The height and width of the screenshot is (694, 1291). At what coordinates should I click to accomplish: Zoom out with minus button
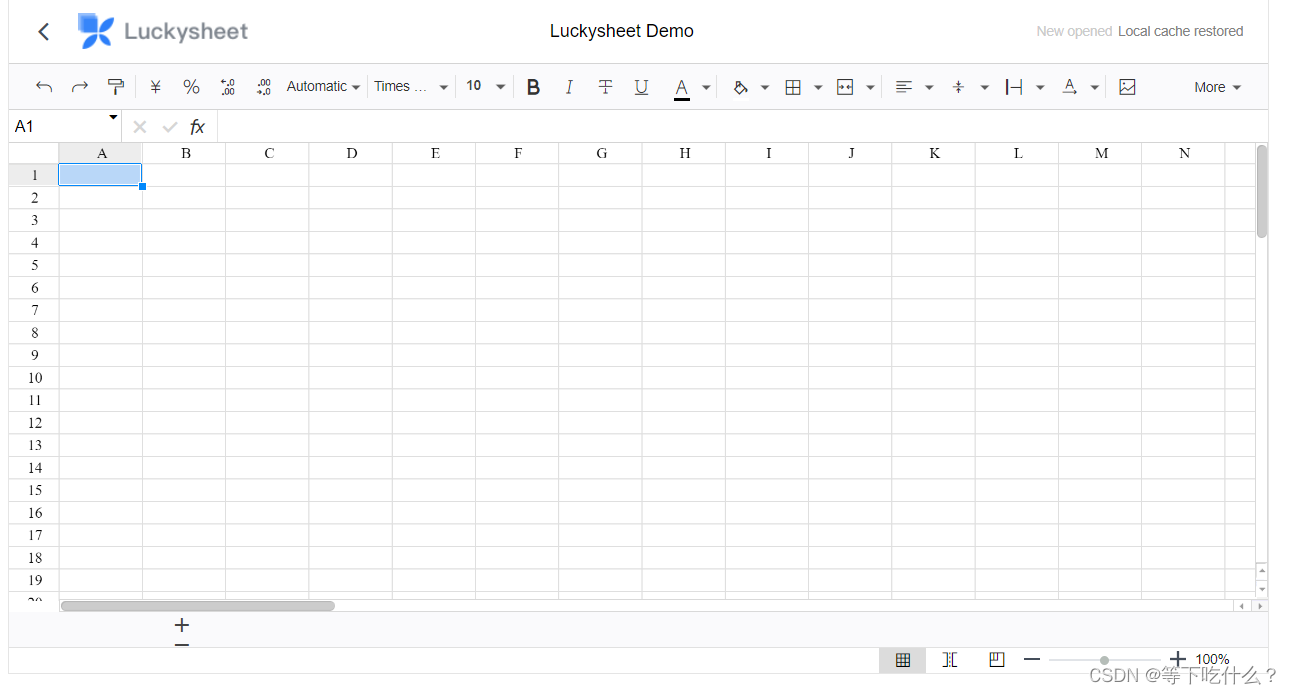click(x=1032, y=660)
